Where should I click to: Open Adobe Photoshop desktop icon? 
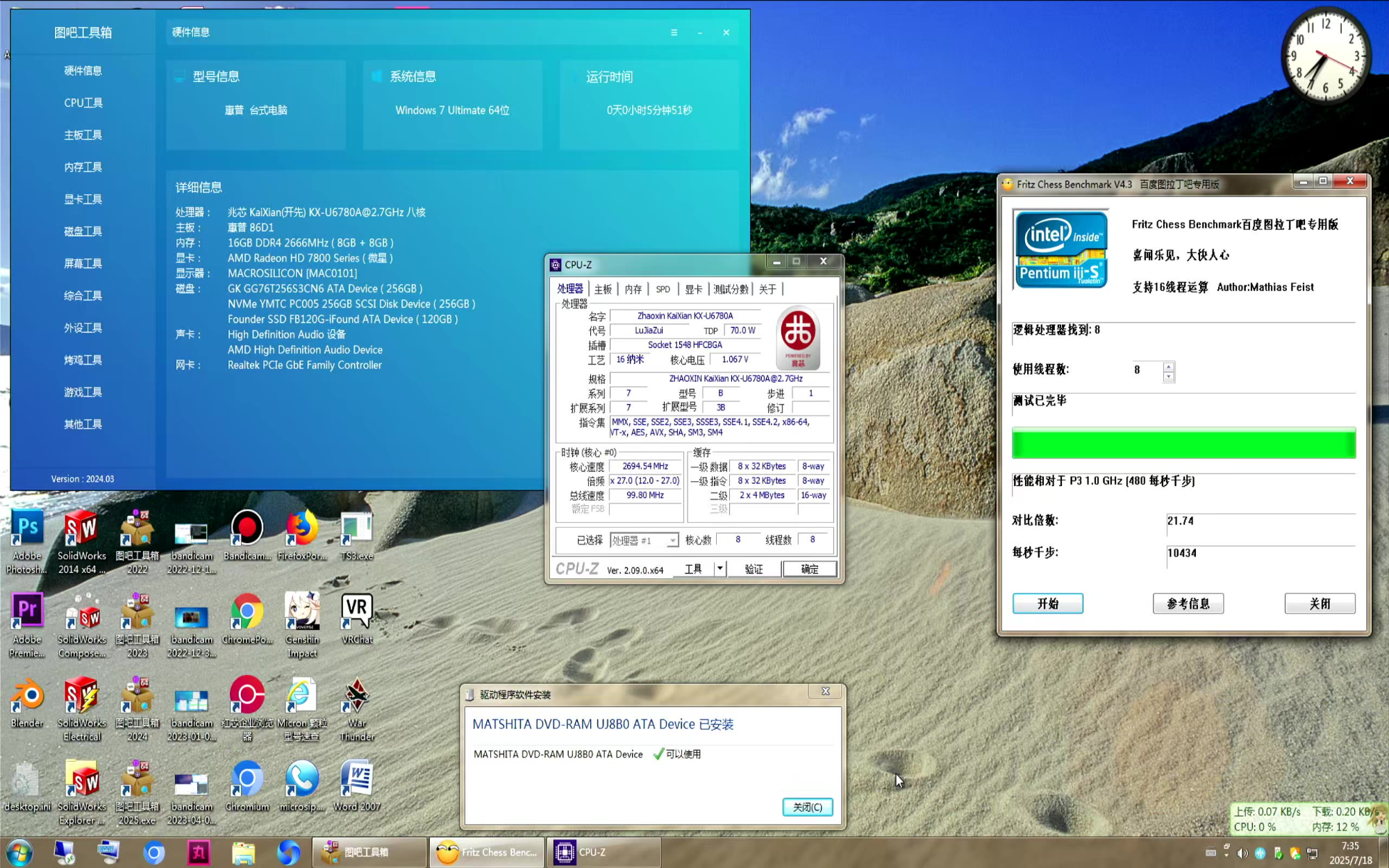point(27,542)
